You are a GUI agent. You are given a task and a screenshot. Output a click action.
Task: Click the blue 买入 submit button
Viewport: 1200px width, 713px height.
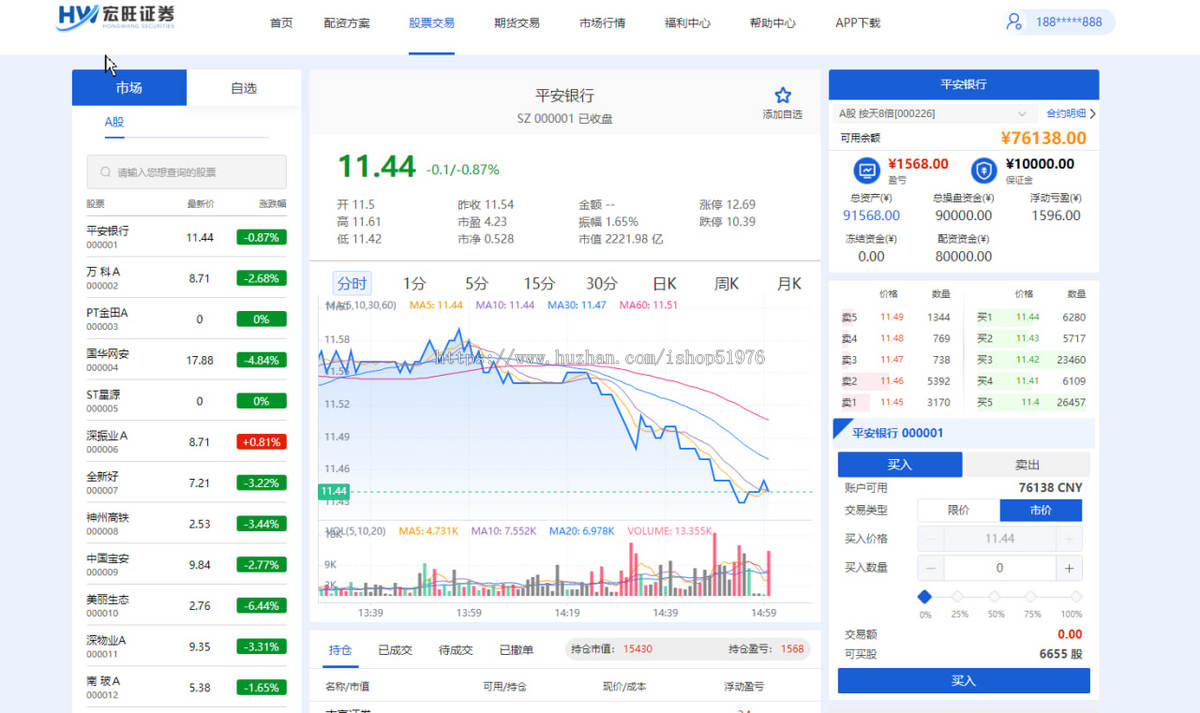click(x=964, y=681)
